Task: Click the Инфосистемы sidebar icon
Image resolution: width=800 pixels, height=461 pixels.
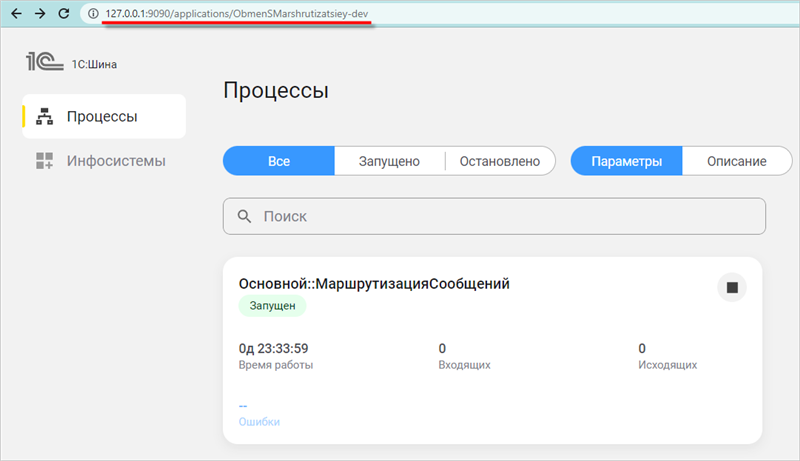Action: click(x=44, y=161)
